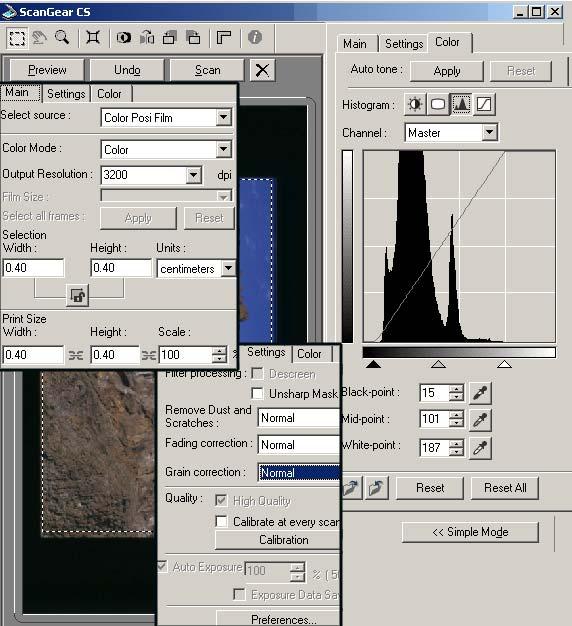The image size is (572, 626).
Task: Click the Calibration button
Action: click(277, 540)
